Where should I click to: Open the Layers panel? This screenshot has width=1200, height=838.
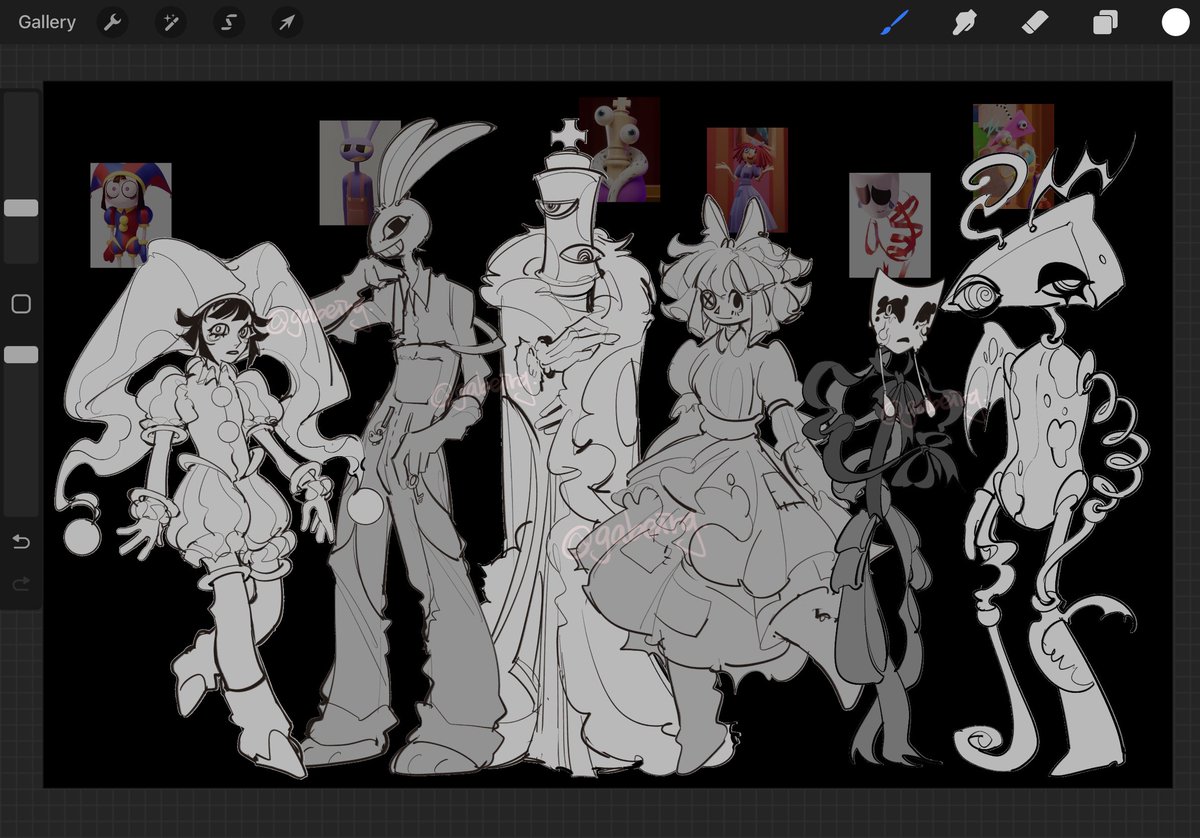tap(1105, 22)
